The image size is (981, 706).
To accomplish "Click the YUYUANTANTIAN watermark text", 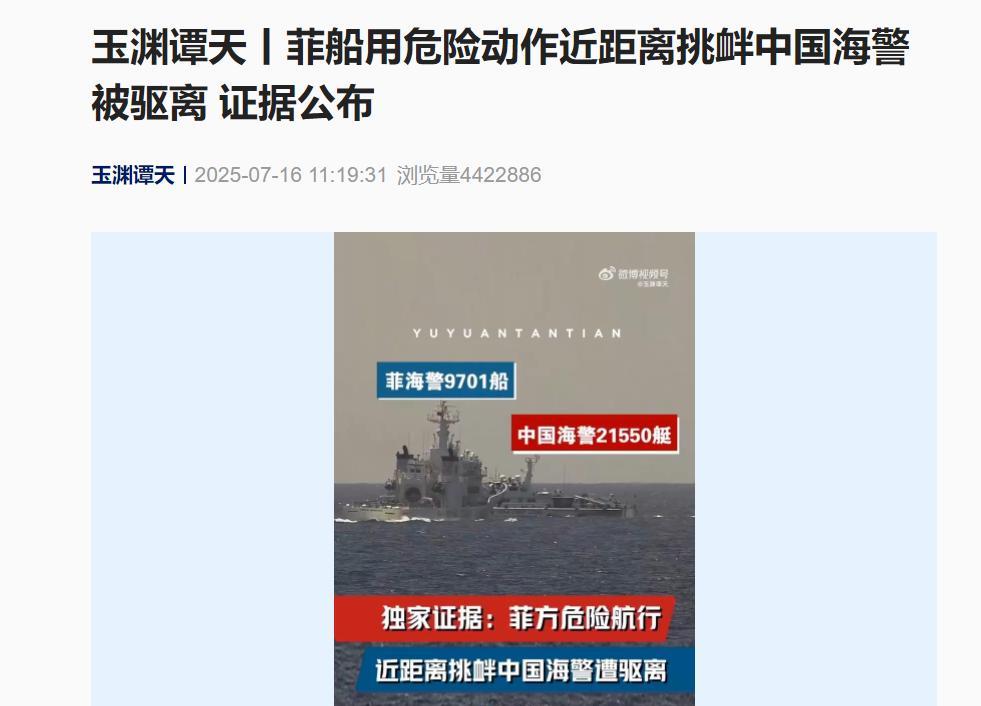I will tap(516, 334).
